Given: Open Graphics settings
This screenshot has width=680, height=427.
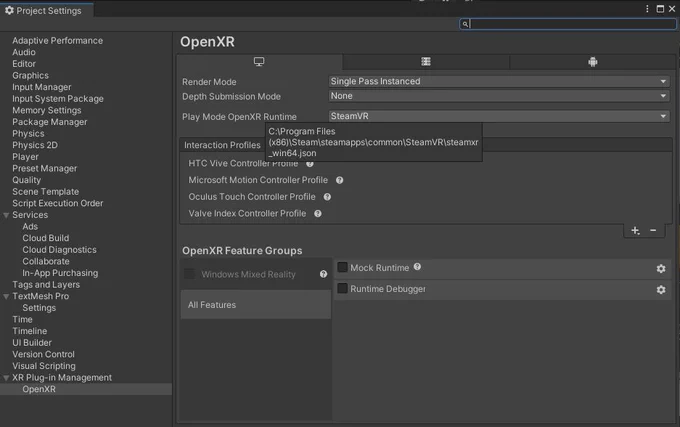Looking at the screenshot, I should click(30, 75).
